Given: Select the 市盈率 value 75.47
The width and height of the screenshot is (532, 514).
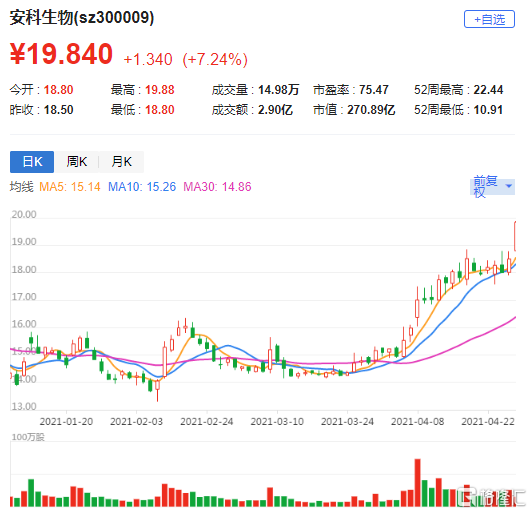Looking at the screenshot, I should point(374,90).
